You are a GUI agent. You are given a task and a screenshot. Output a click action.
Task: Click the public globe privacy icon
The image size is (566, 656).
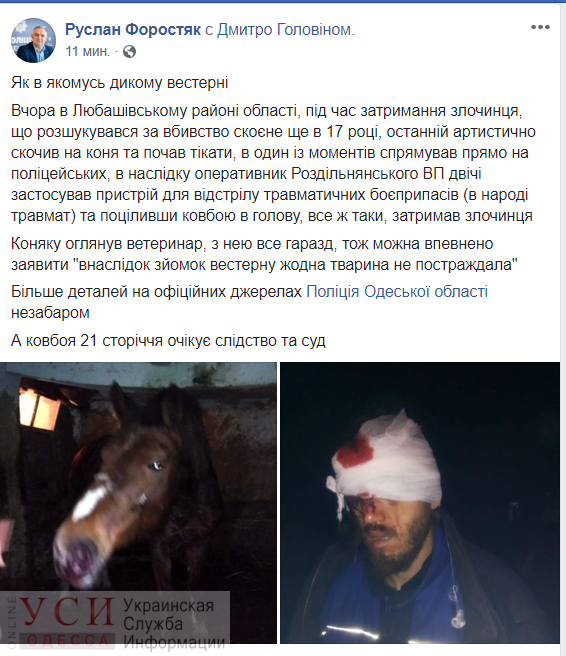tap(129, 51)
